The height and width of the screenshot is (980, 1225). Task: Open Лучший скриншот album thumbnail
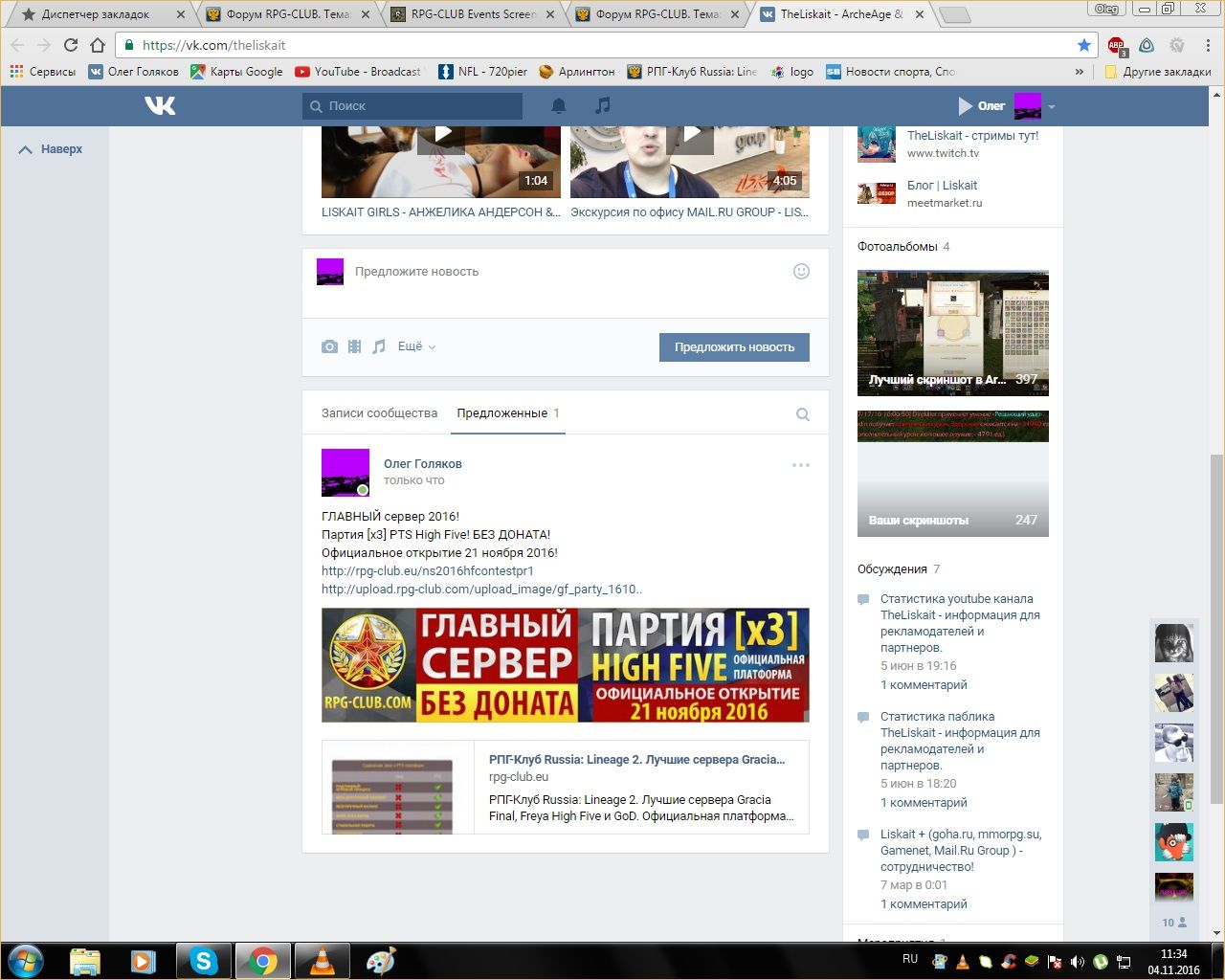tap(953, 333)
